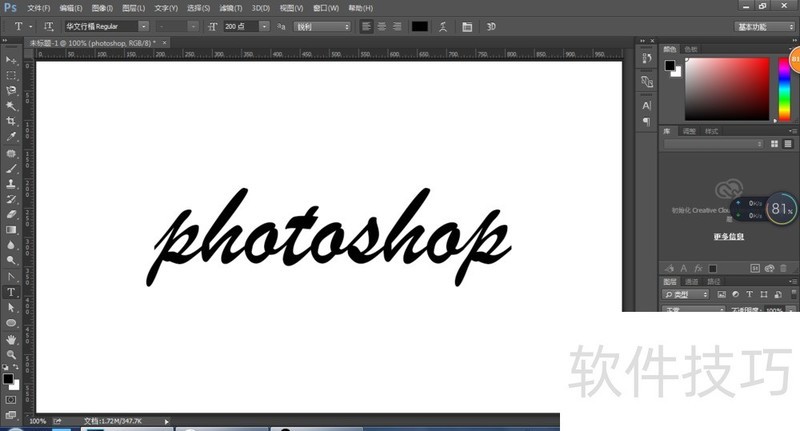Select the Dodge tool
Screen dimensions: 800x431
click(x=11, y=261)
